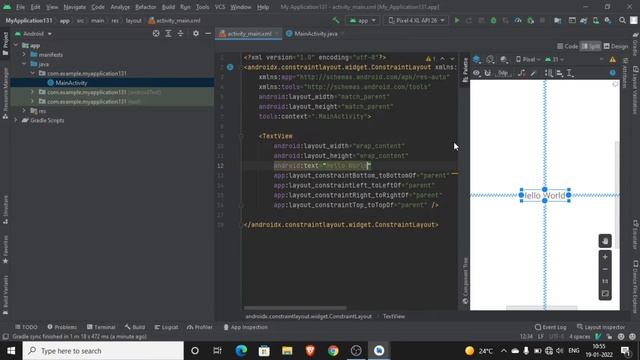
Task: Select the Hello World TextView in preview
Action: click(545, 196)
